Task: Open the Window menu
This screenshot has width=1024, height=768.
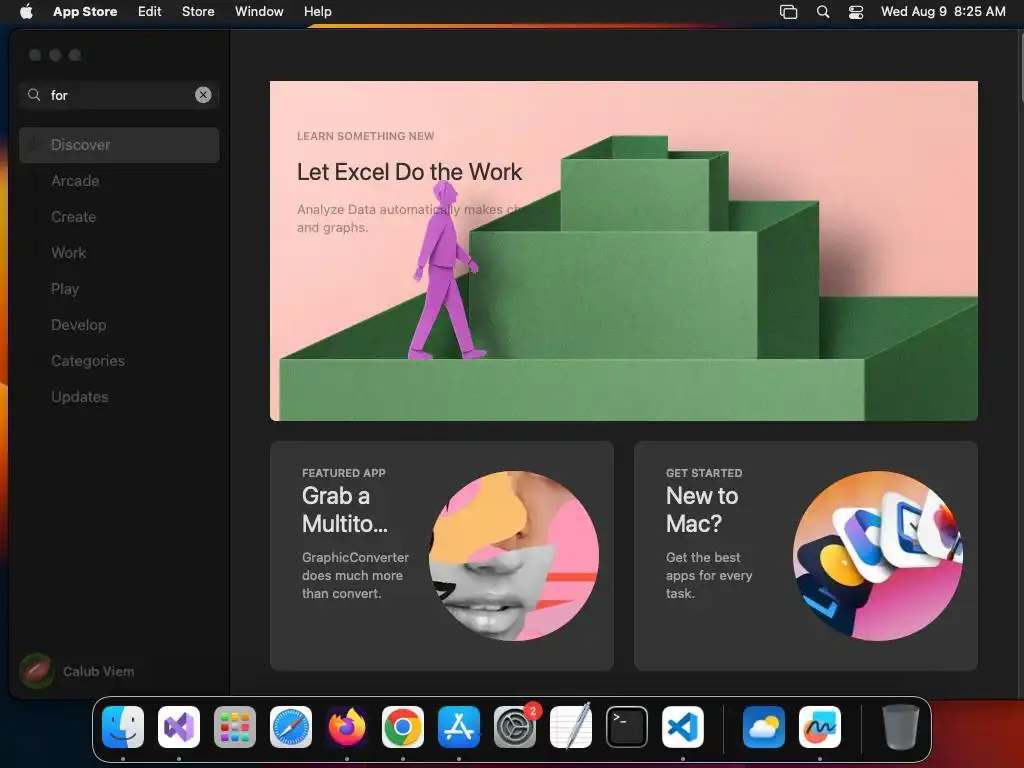Action: click(x=259, y=11)
